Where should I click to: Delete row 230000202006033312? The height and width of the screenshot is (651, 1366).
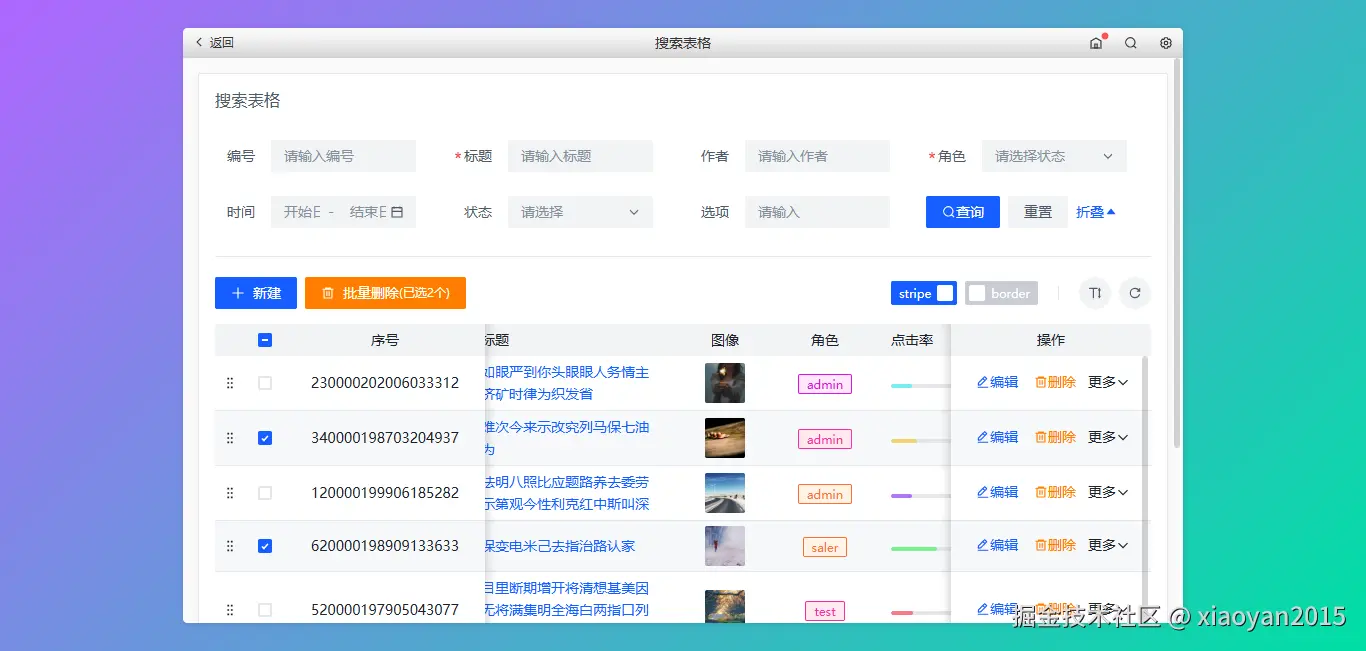[1055, 382]
